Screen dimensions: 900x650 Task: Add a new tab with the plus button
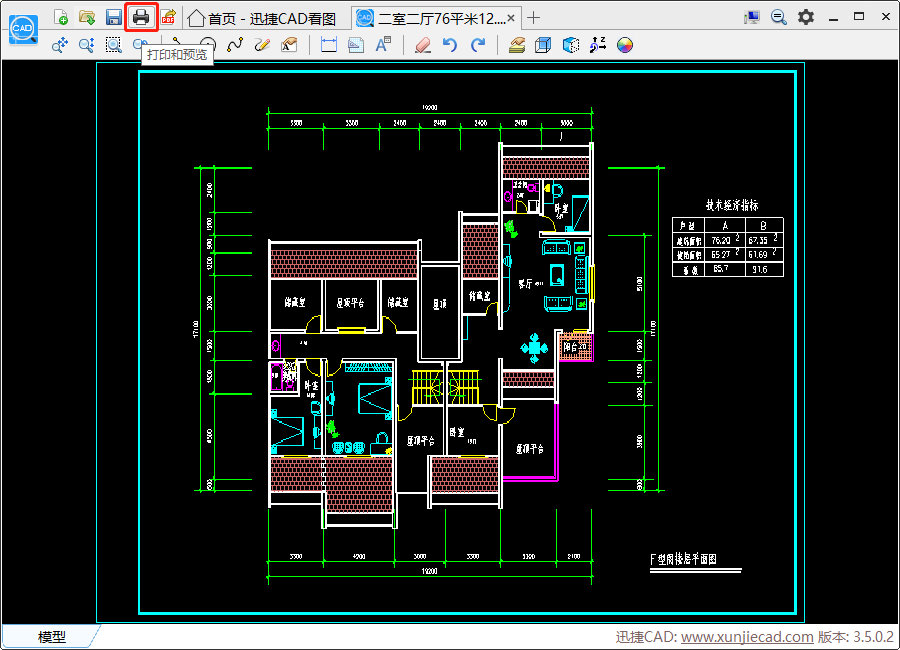[x=534, y=17]
